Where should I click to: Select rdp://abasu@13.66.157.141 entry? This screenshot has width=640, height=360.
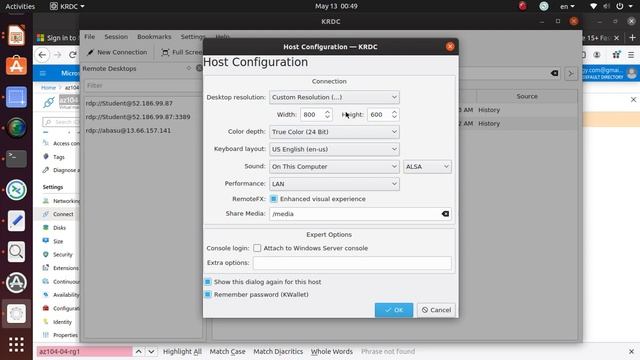click(128, 131)
